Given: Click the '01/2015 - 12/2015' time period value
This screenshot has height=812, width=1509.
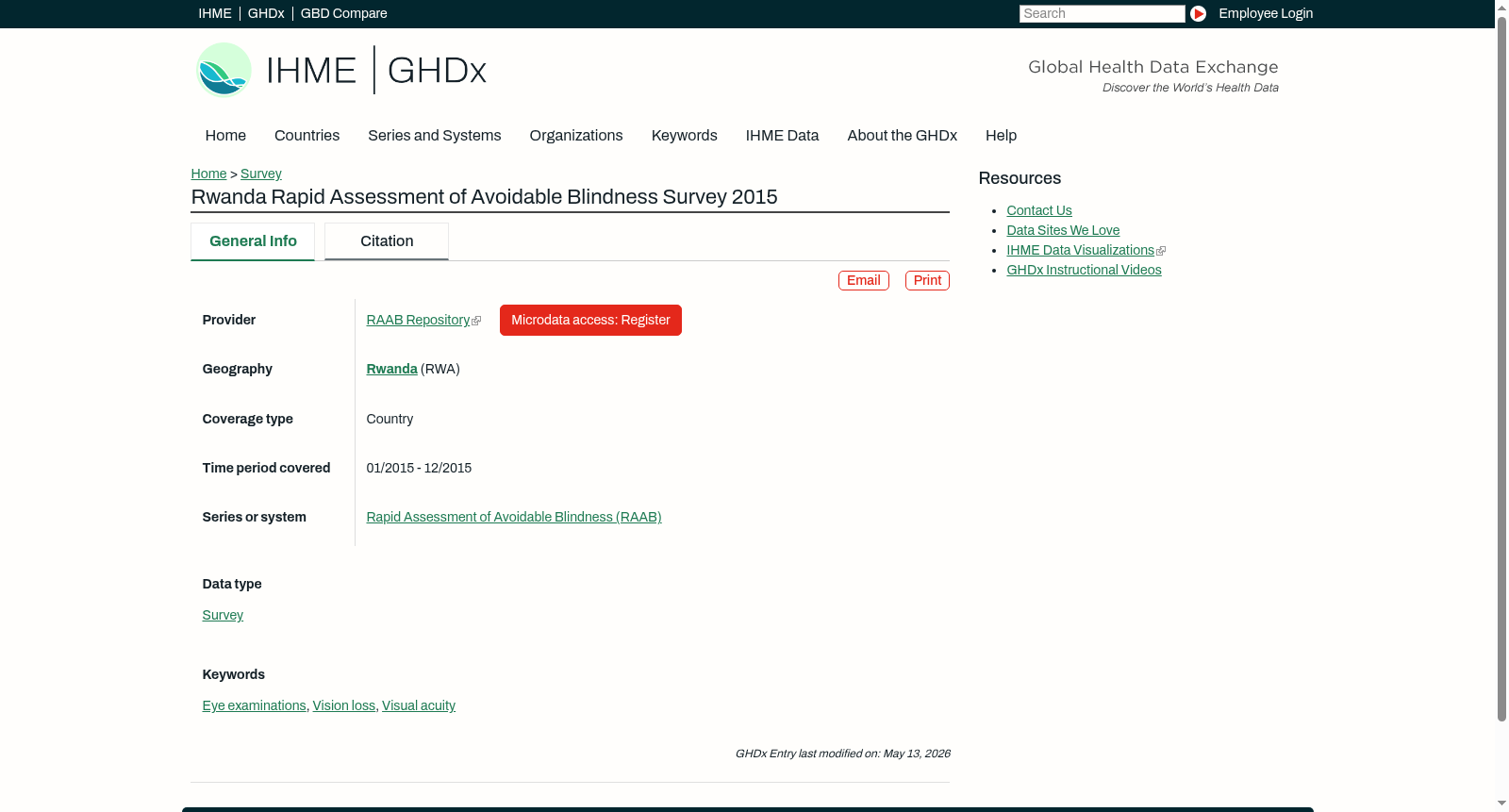Looking at the screenshot, I should point(419,468).
